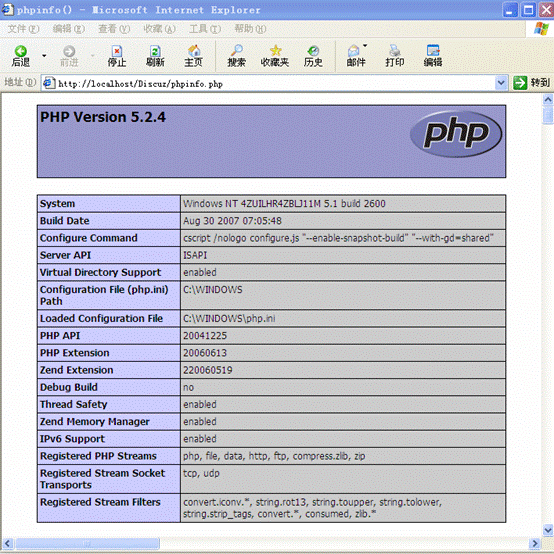Click the Print (打印) toolbar icon
This screenshot has width=554, height=554.
tap(395, 56)
